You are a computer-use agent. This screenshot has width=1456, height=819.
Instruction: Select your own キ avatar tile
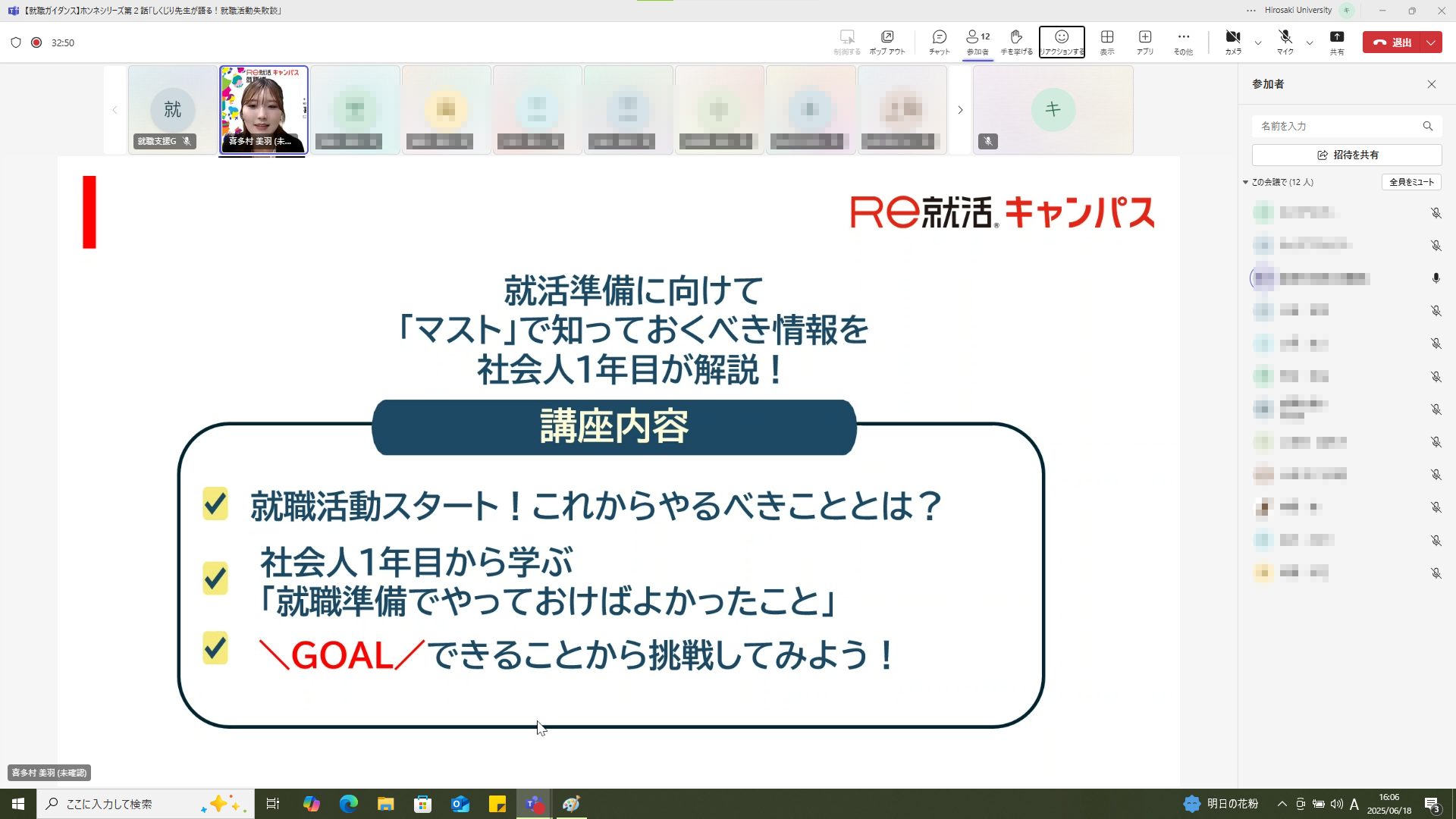pyautogui.click(x=1053, y=110)
